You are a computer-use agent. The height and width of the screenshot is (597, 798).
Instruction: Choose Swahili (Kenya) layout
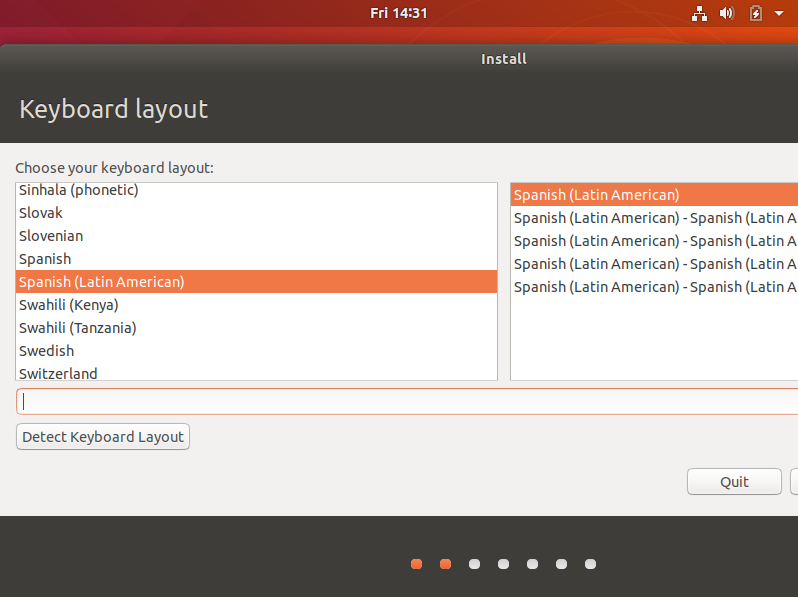click(68, 305)
